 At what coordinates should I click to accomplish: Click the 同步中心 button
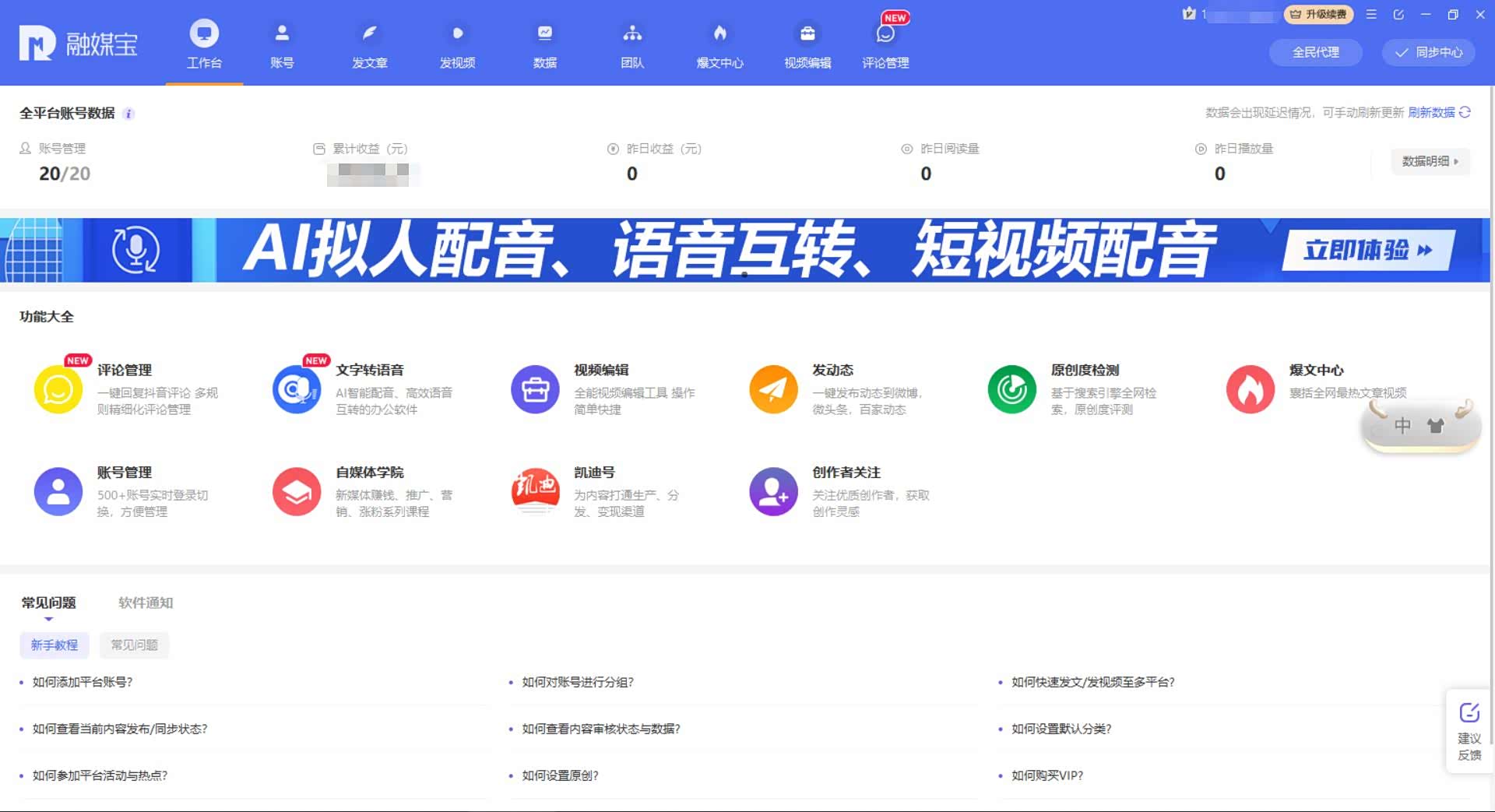(1429, 52)
